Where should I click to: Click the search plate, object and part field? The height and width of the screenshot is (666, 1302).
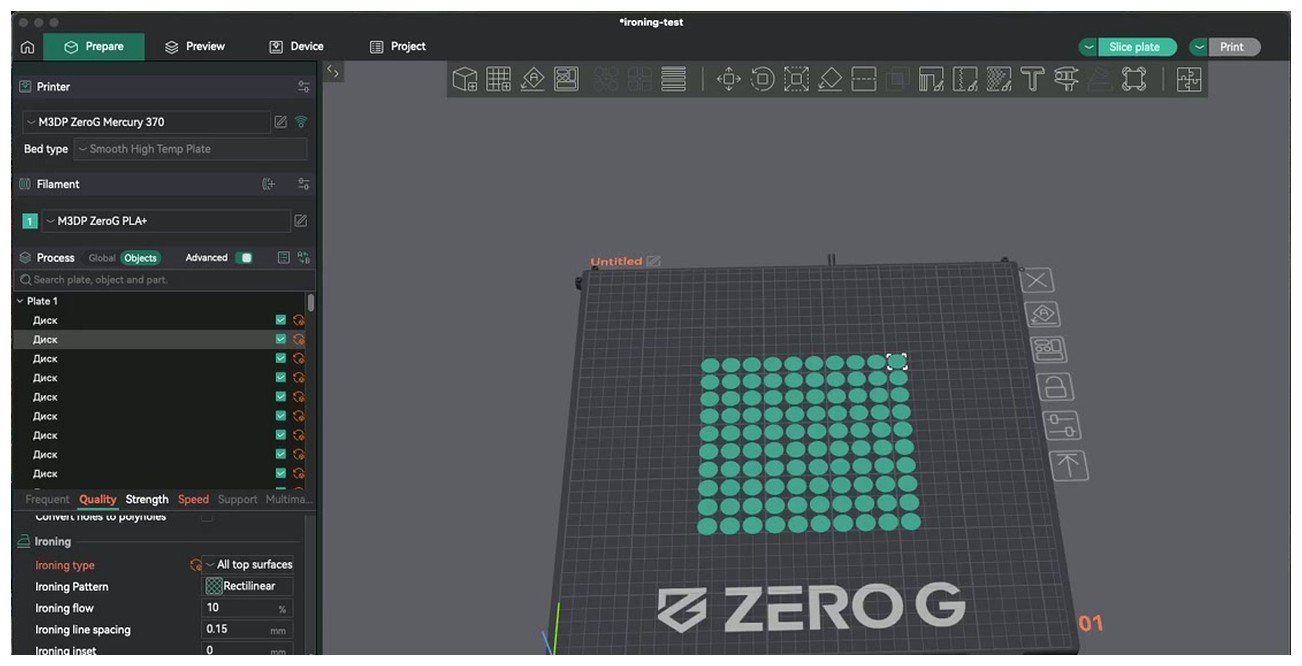click(x=163, y=280)
